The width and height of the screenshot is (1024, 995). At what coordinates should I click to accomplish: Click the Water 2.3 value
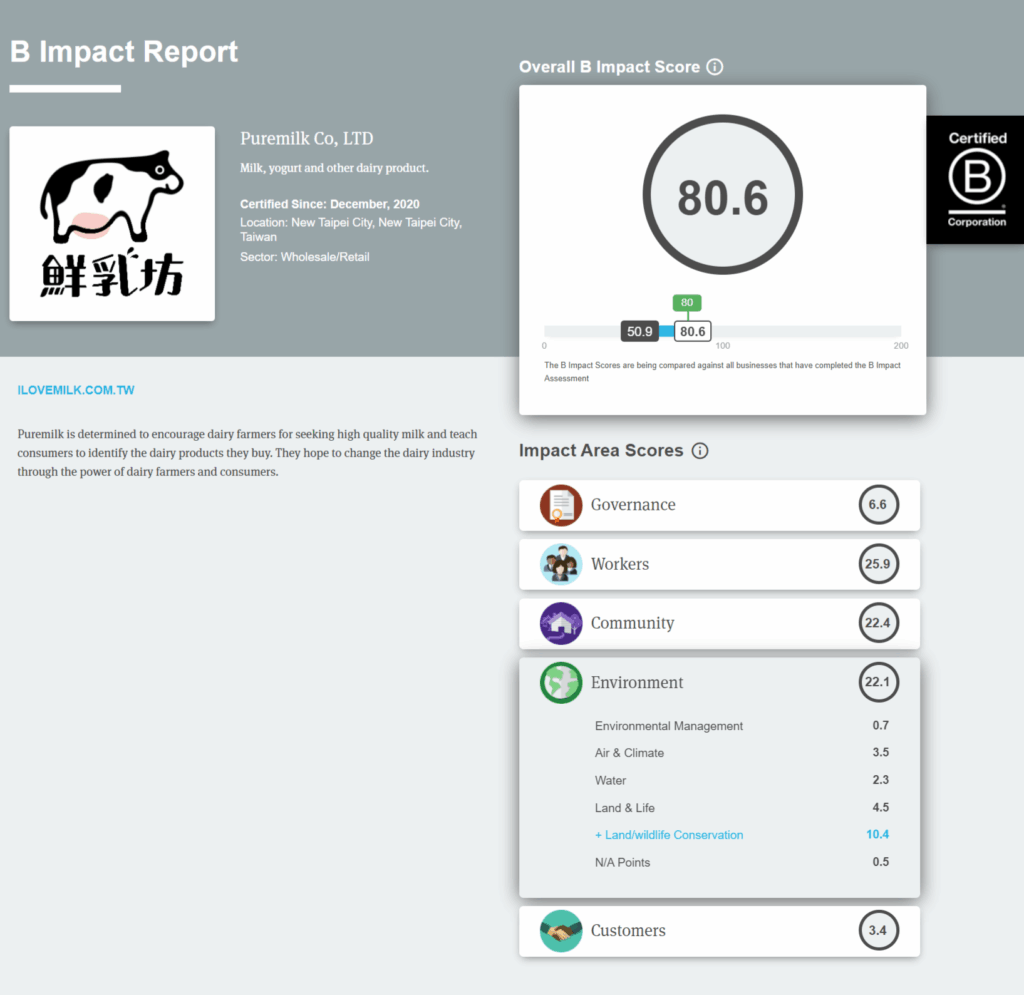880,780
